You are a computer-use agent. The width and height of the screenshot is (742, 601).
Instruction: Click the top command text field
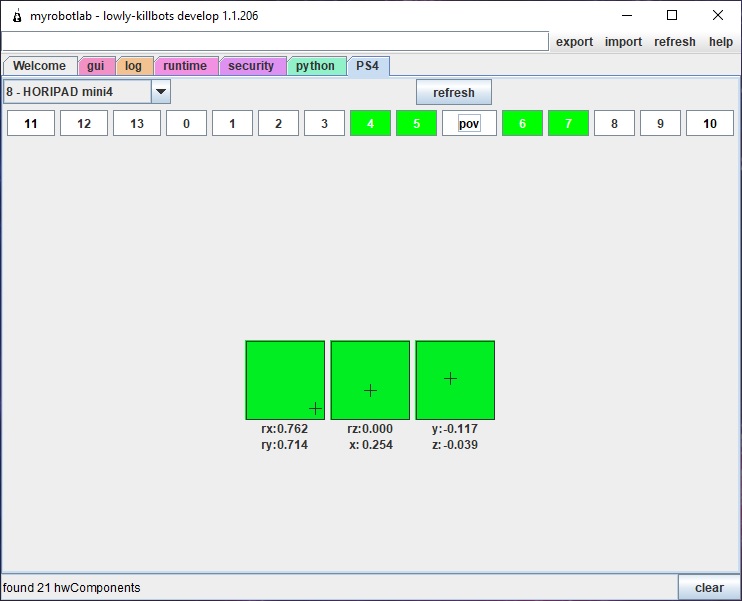(x=275, y=41)
